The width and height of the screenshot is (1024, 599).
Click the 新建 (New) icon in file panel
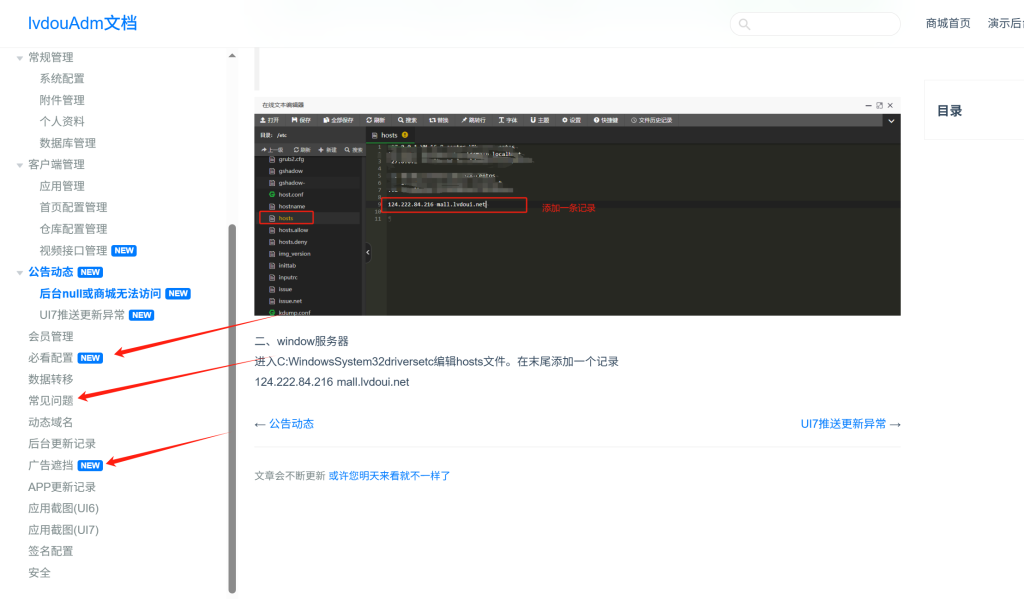(x=327, y=149)
